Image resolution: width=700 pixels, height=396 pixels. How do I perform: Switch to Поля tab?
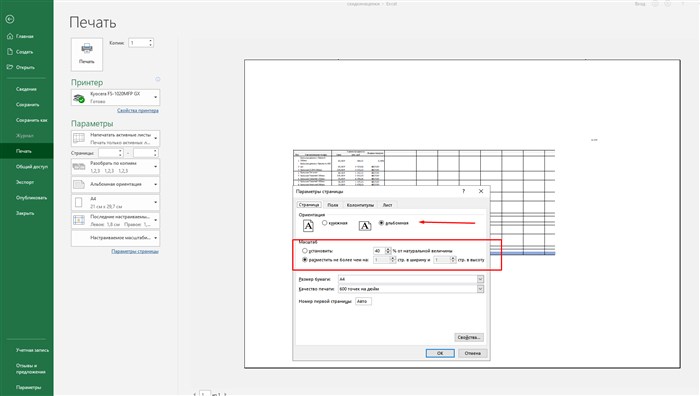click(x=333, y=205)
